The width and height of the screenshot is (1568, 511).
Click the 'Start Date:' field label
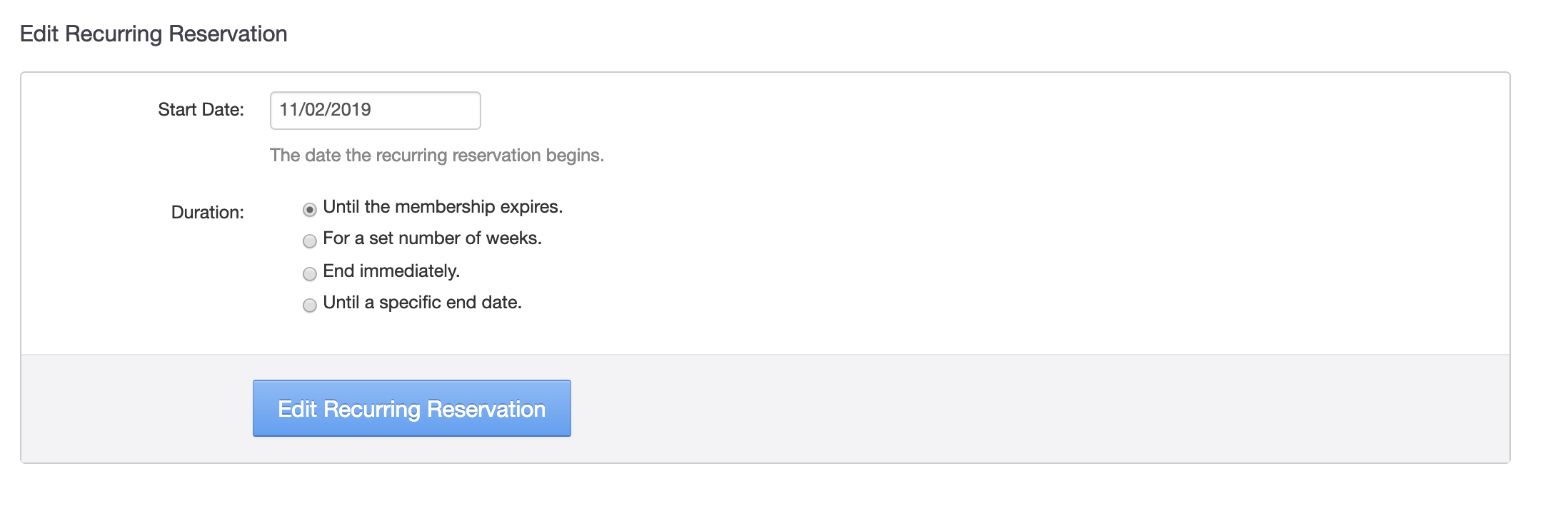click(201, 110)
